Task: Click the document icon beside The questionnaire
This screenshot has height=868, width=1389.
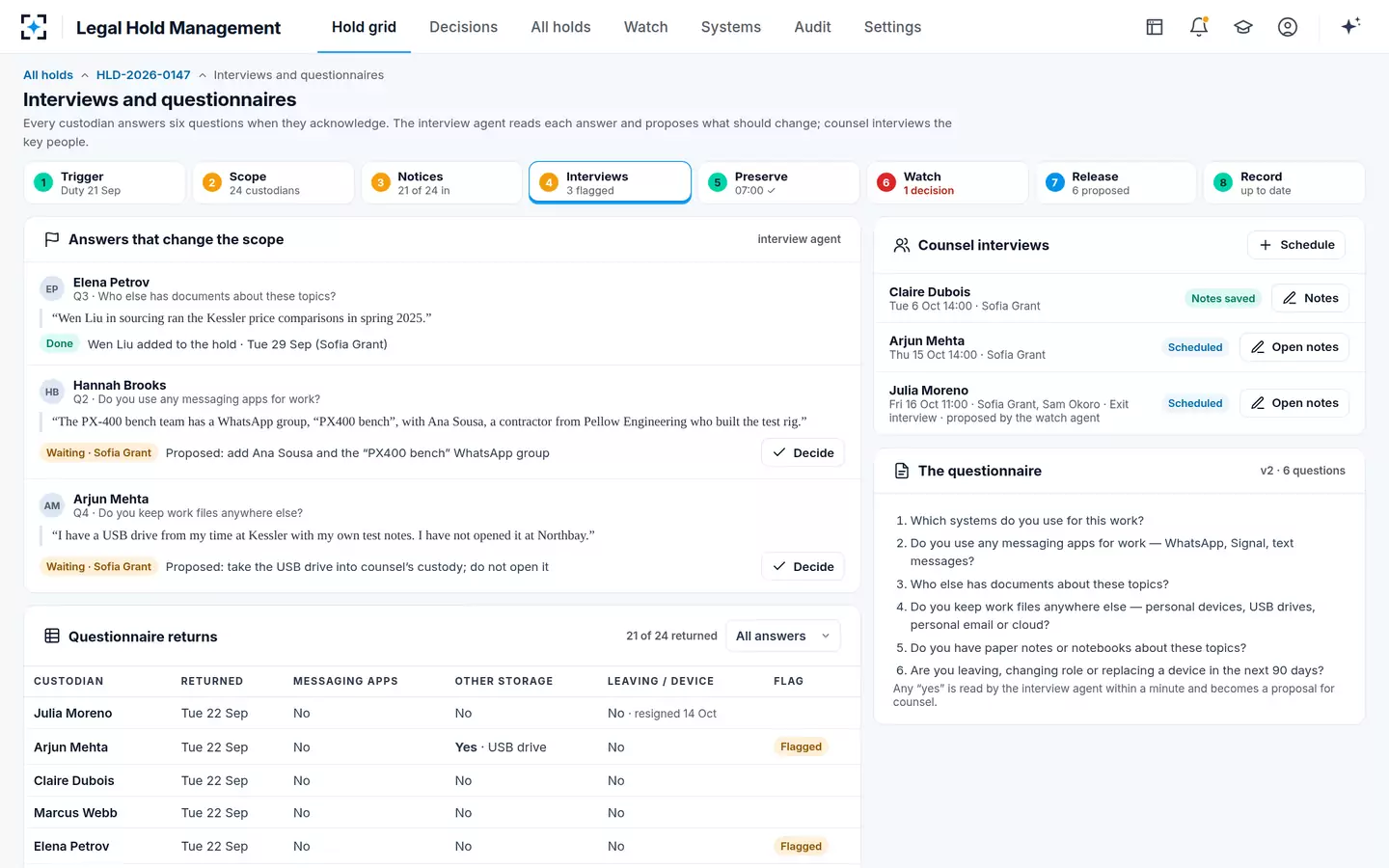Action: click(902, 471)
